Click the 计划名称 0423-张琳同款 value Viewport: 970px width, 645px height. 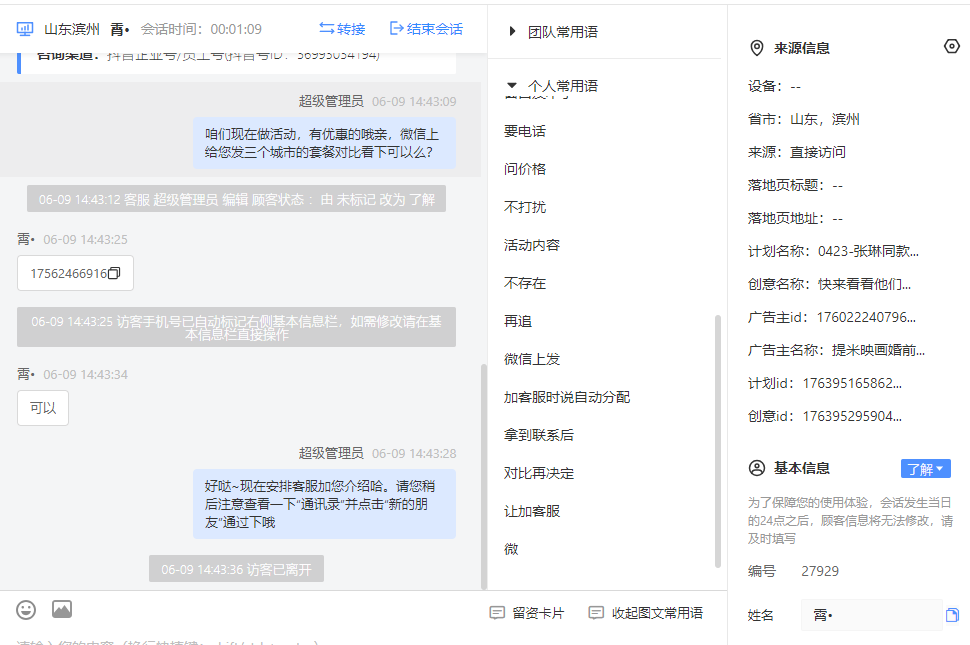click(x=868, y=251)
